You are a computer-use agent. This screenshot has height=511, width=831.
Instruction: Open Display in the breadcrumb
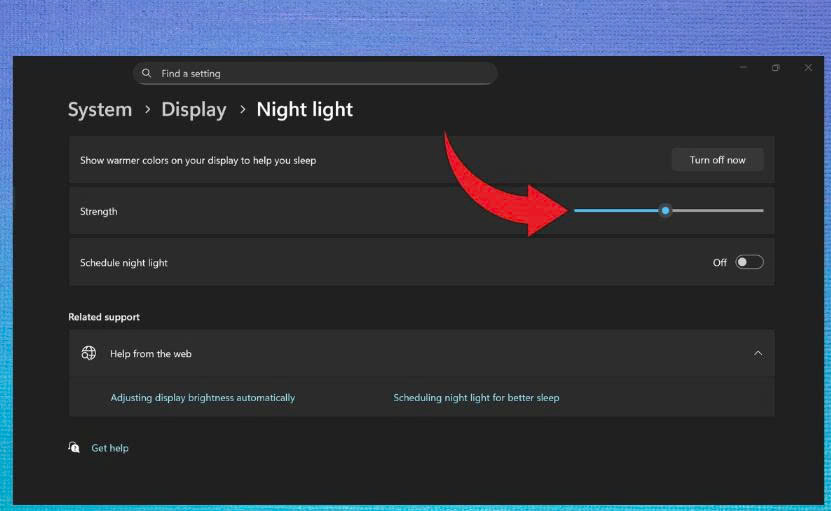pyautogui.click(x=193, y=110)
